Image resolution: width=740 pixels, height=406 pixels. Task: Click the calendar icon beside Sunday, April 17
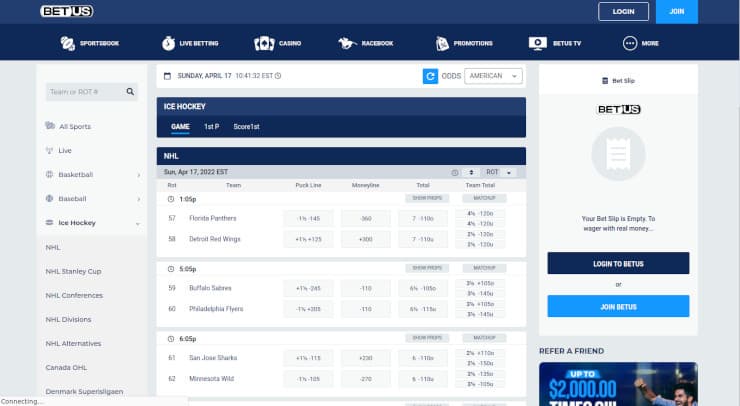tap(167, 76)
